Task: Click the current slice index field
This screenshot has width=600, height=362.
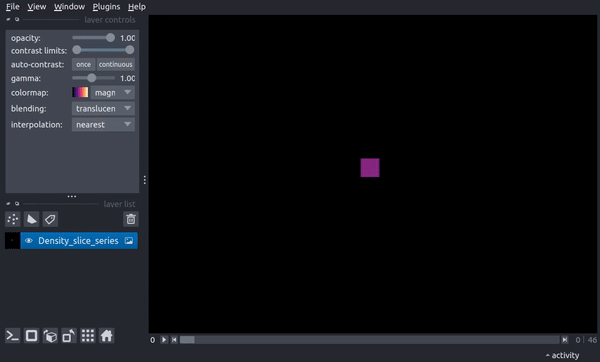Action: point(577,340)
